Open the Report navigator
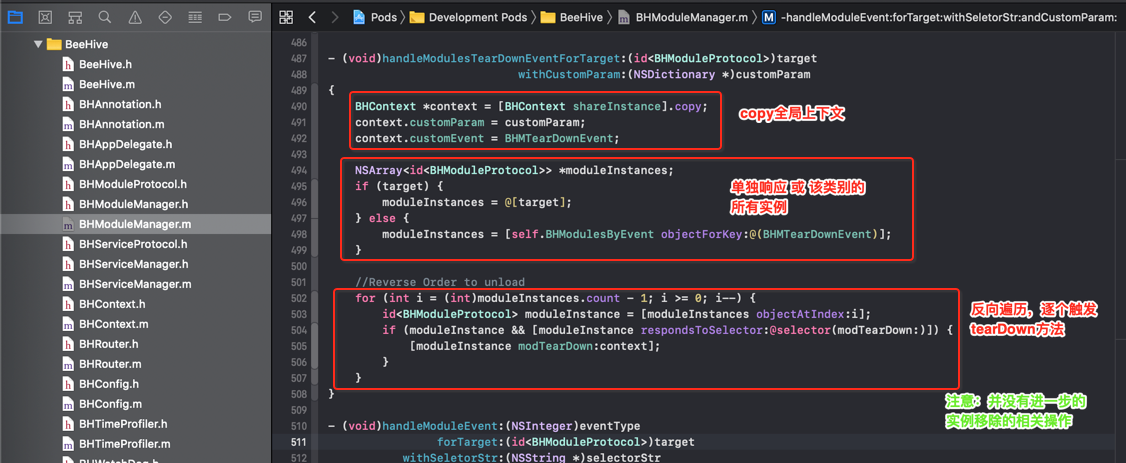Image resolution: width=1126 pixels, height=463 pixels. pos(254,17)
